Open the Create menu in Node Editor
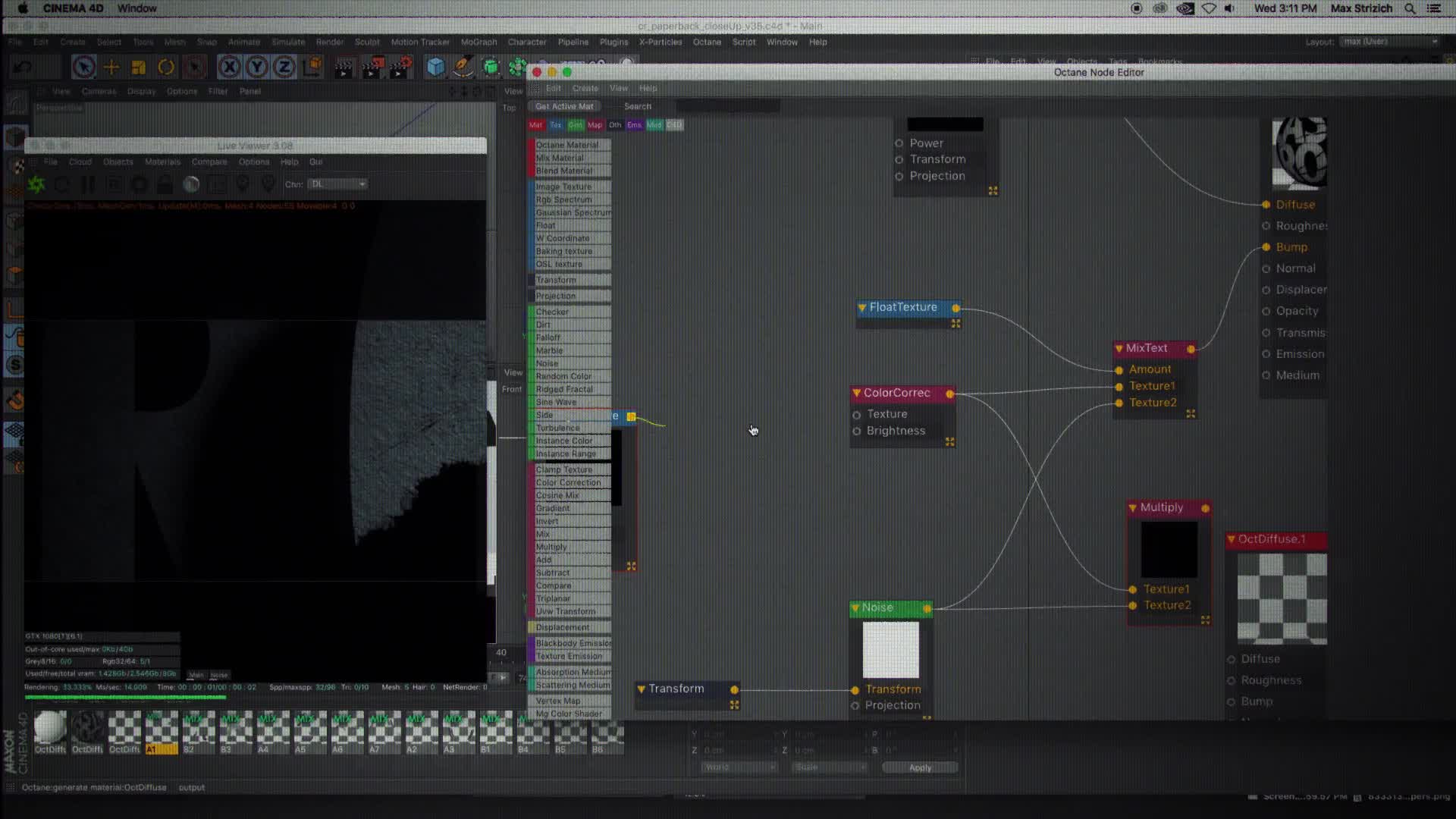The height and width of the screenshot is (819, 1456). 585,89
